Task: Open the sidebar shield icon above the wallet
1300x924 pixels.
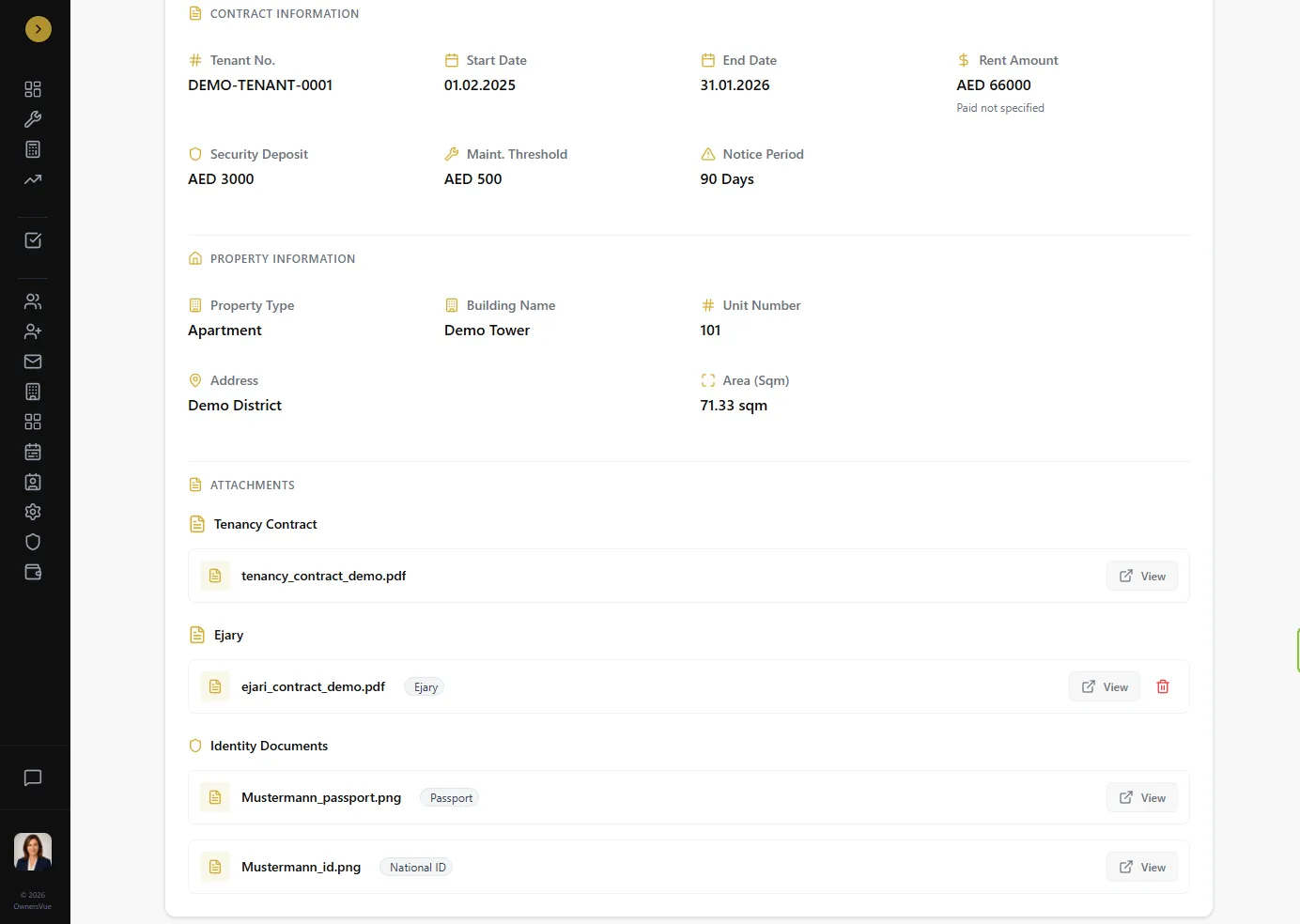Action: click(33, 542)
